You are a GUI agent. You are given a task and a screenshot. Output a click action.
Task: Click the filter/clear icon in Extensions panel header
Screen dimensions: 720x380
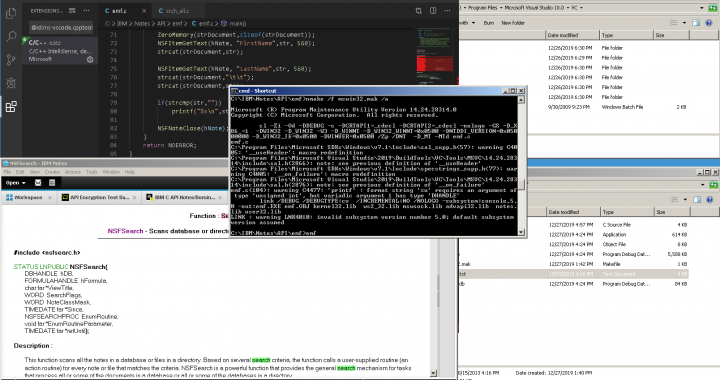(72, 11)
